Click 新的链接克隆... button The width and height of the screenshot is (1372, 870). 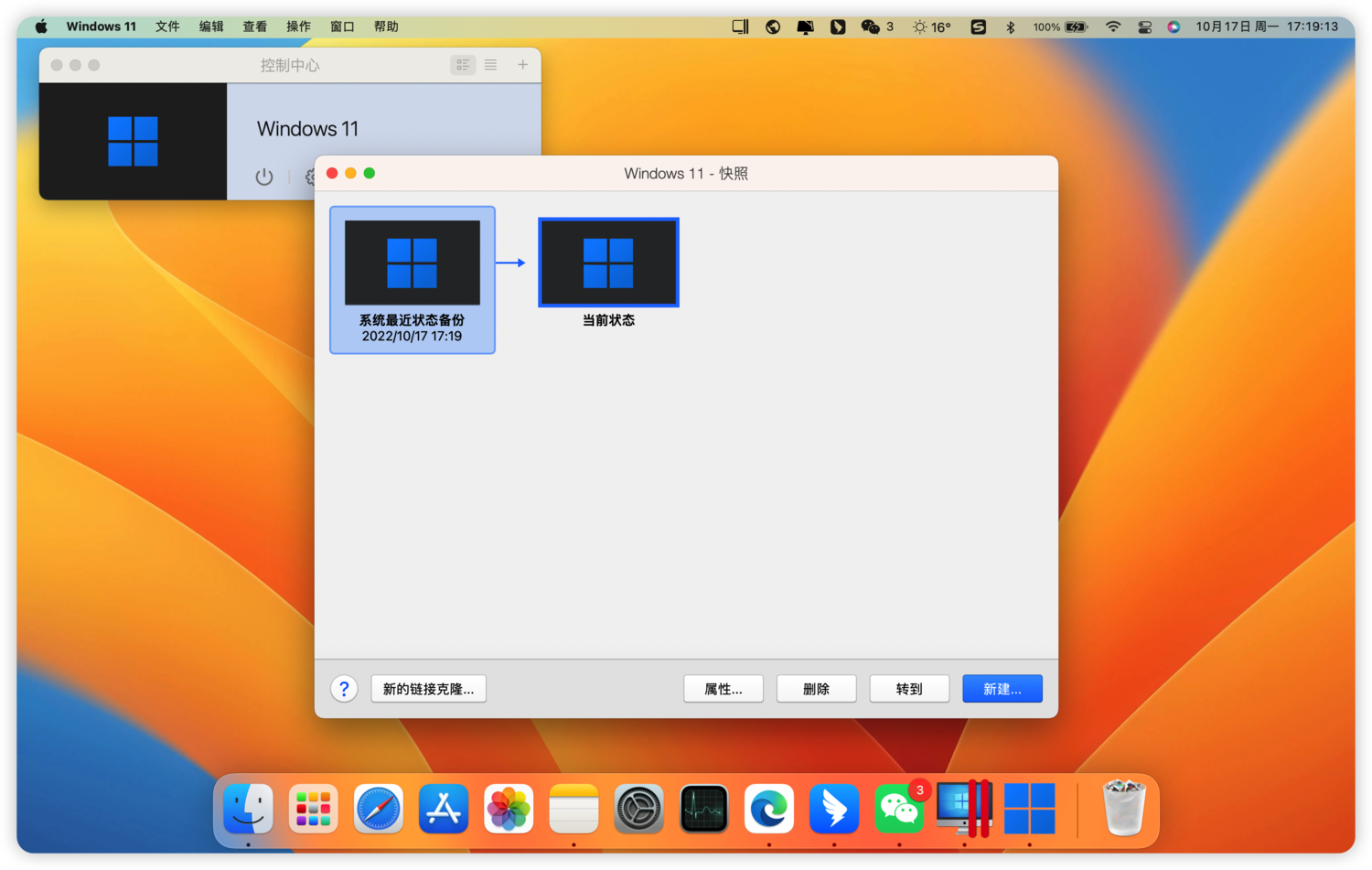(428, 689)
